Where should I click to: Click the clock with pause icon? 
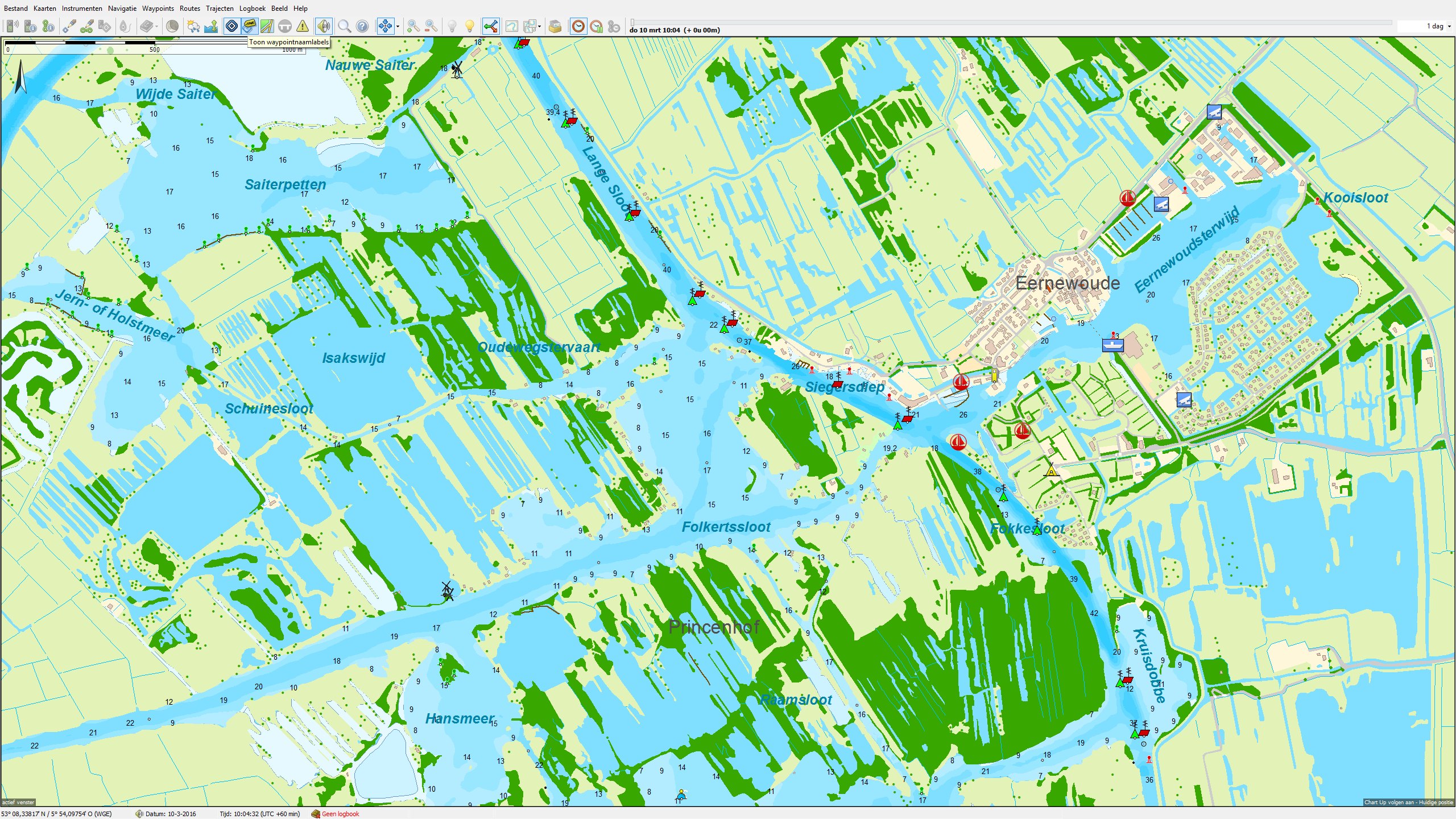tap(596, 26)
